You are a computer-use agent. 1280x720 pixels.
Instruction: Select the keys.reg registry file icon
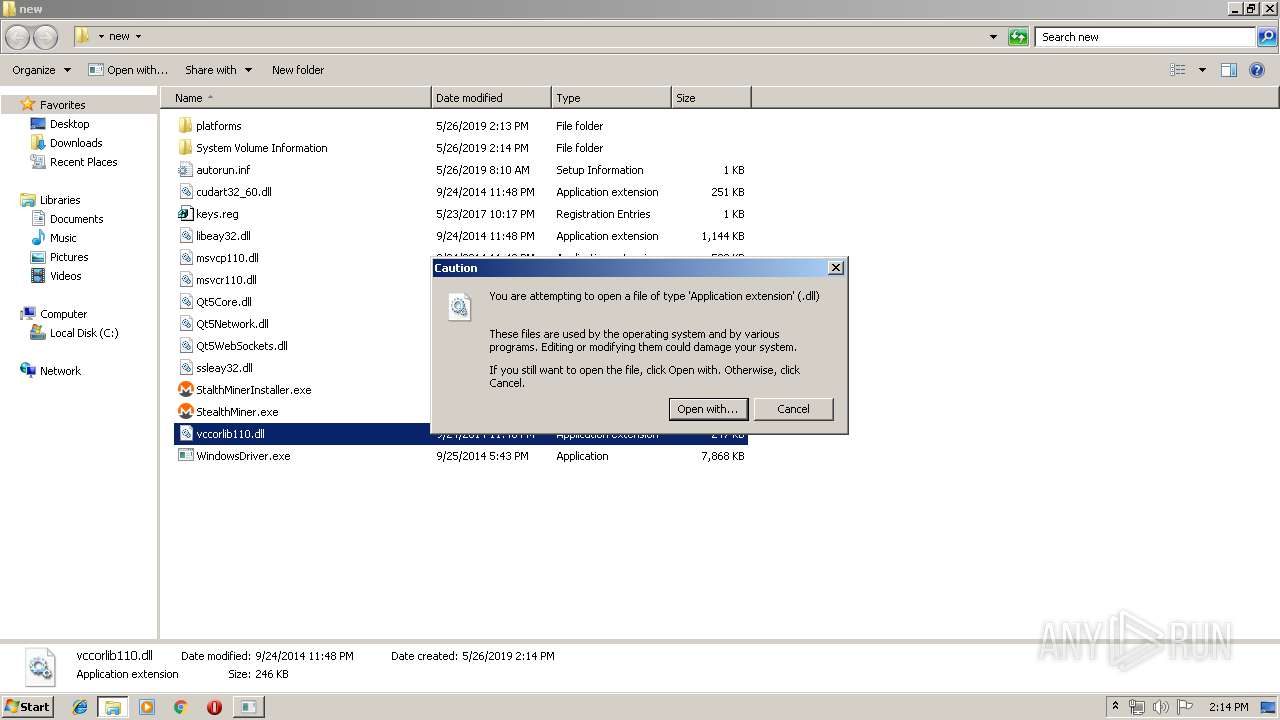point(185,214)
